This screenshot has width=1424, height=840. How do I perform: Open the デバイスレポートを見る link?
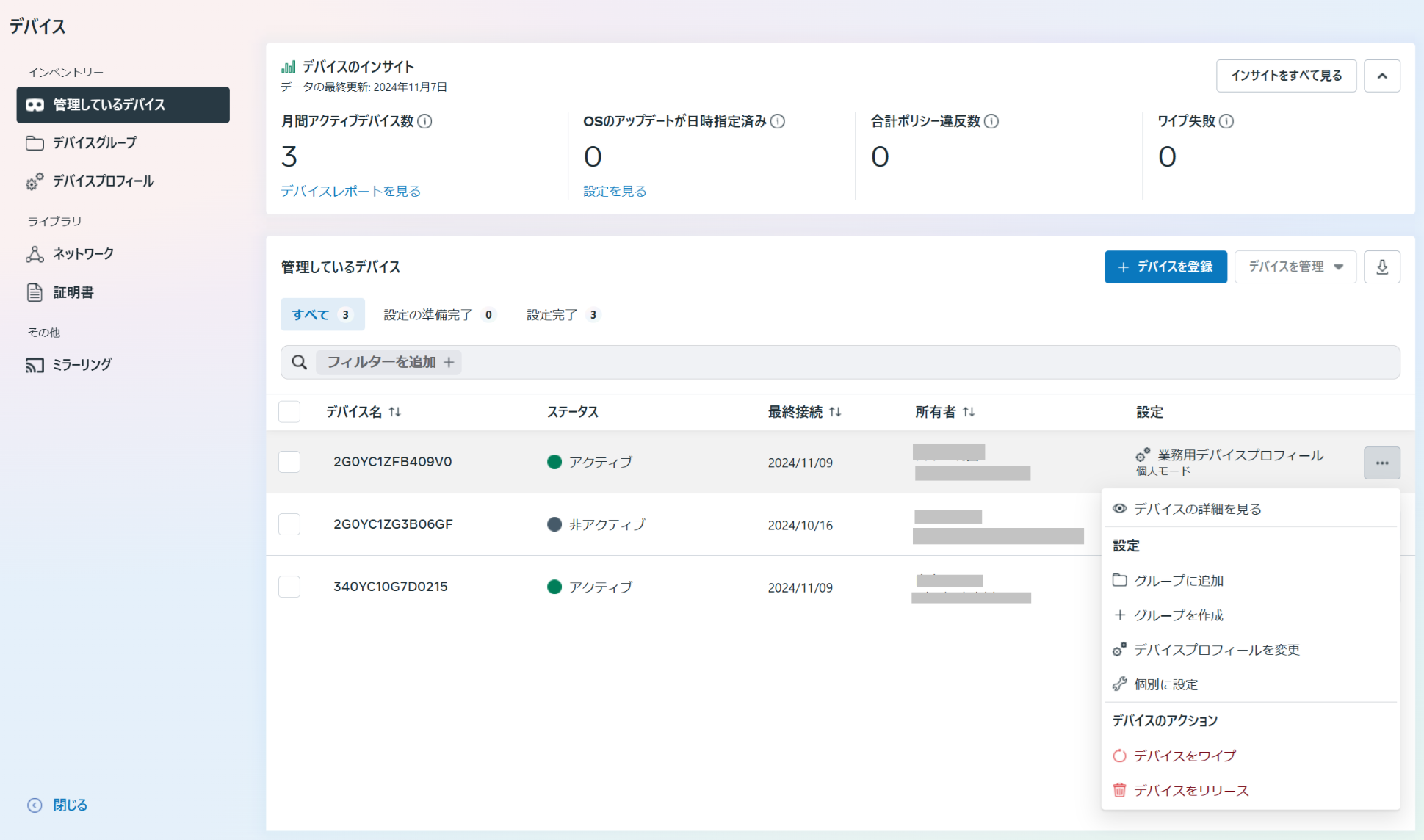tap(350, 191)
